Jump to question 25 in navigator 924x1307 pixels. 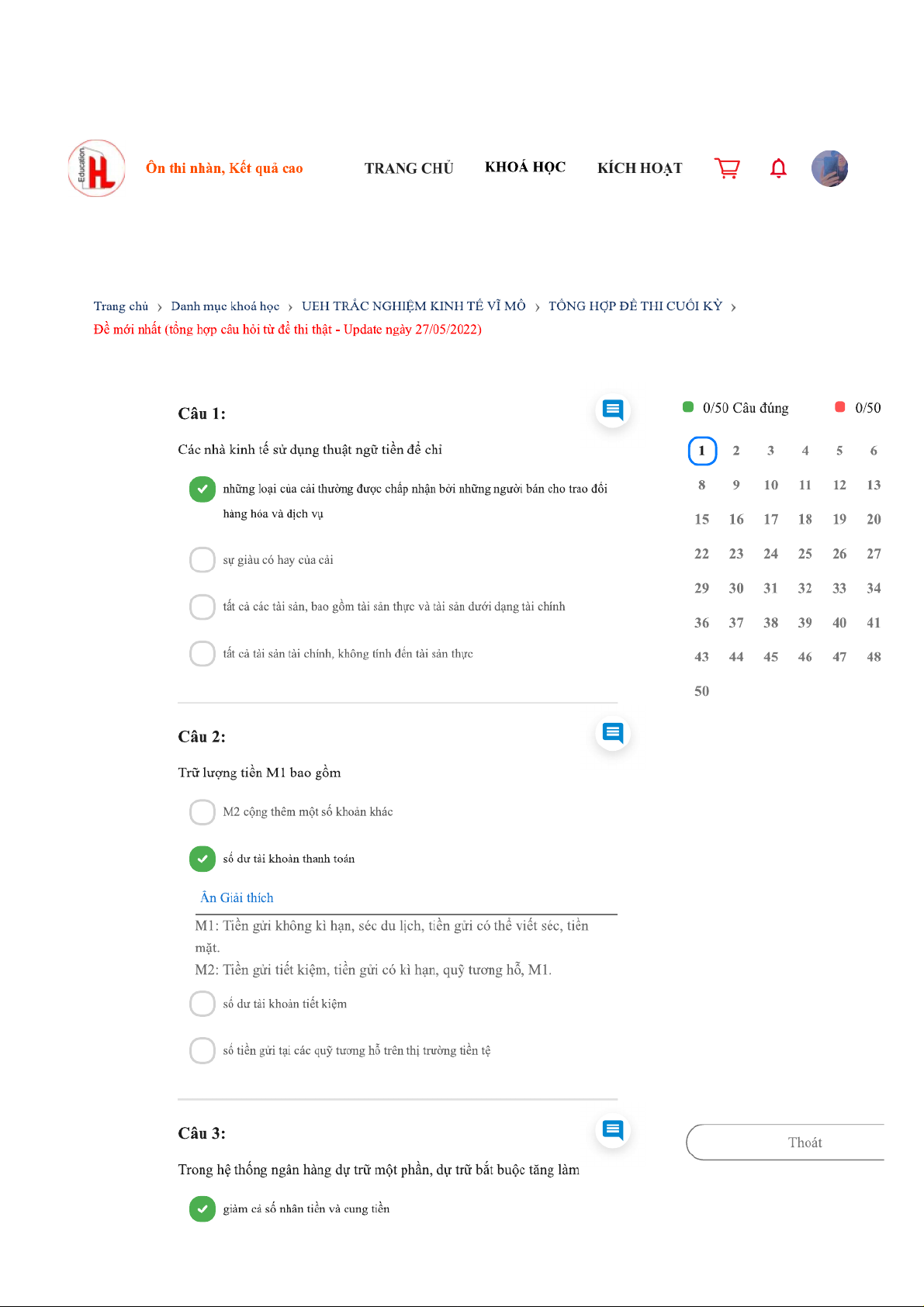(805, 554)
